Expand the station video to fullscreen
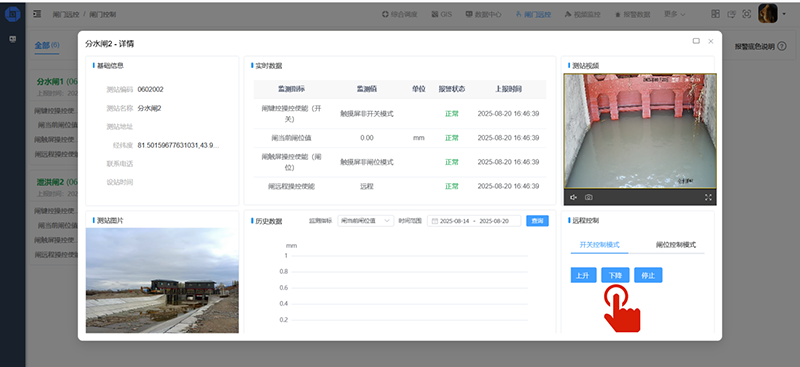The width and height of the screenshot is (800, 367). pyautogui.click(x=708, y=198)
